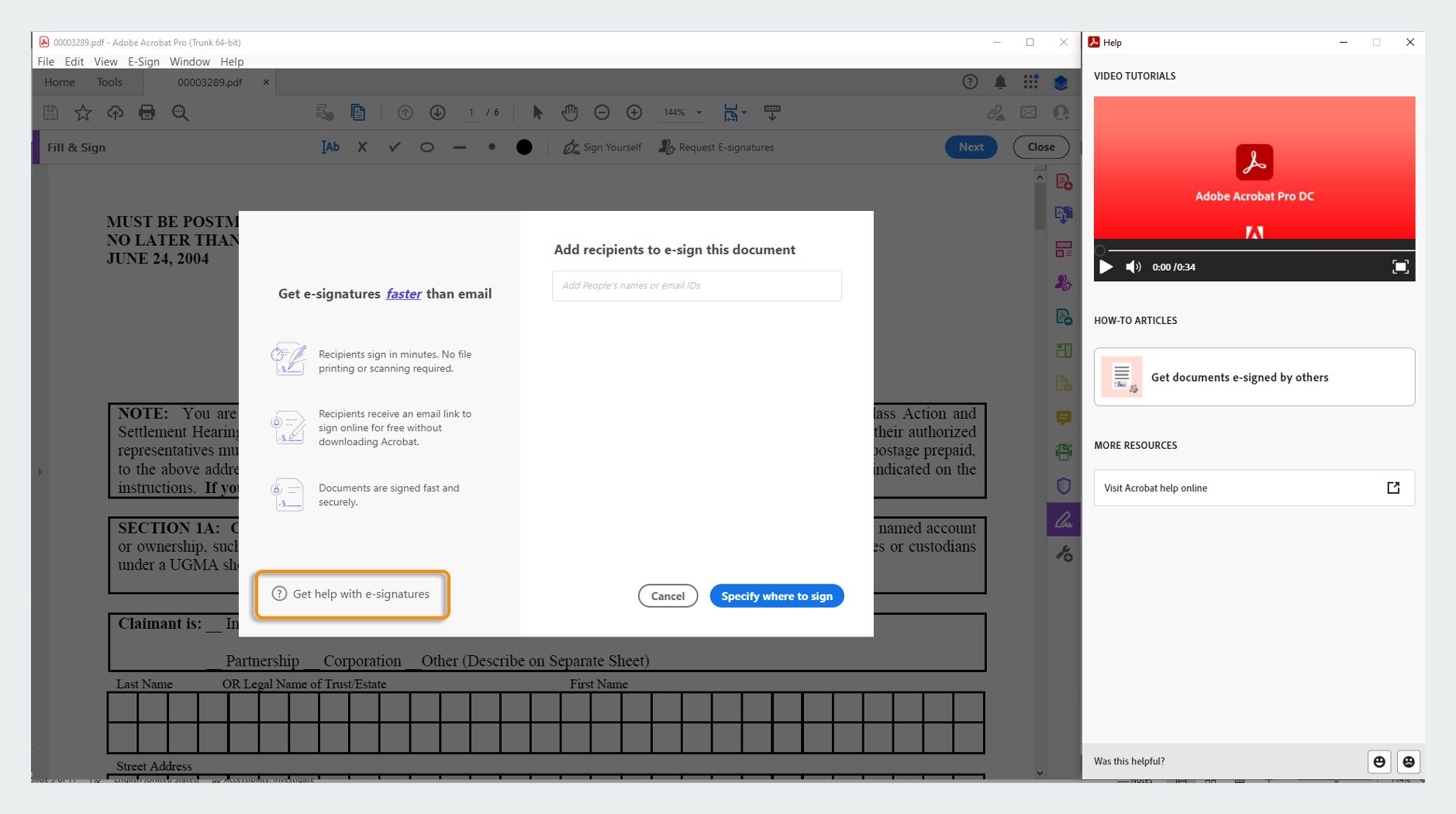The image size is (1456, 814).
Task: Expand the fit page options dropdown
Action: coord(744,112)
